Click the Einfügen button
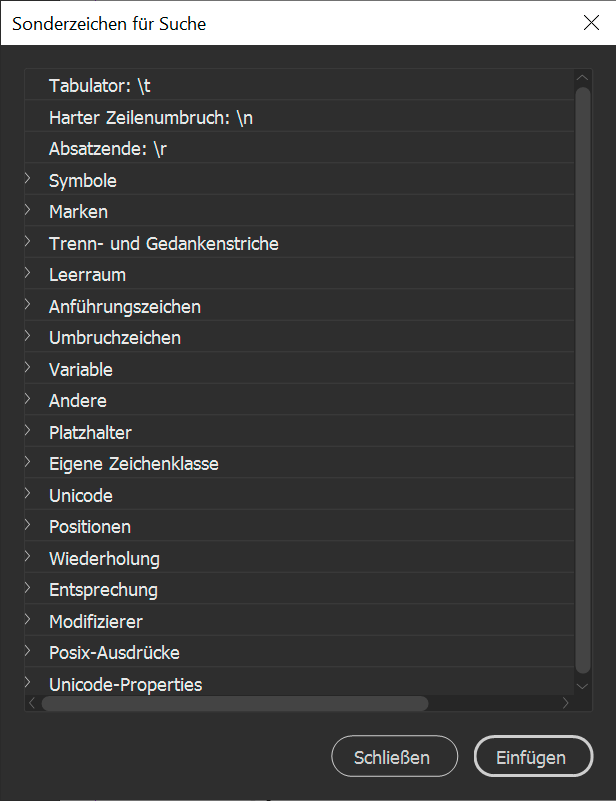This screenshot has width=616, height=801. (x=533, y=757)
